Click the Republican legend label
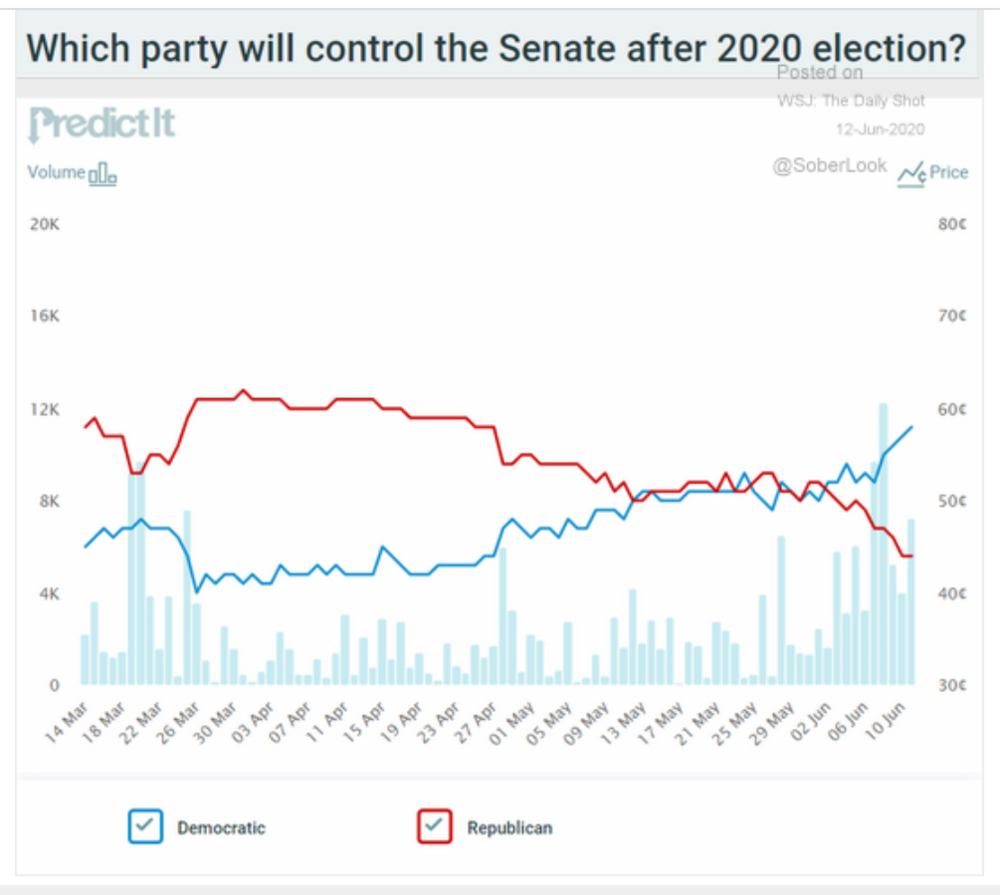Viewport: 1000px width, 895px height. click(x=510, y=828)
